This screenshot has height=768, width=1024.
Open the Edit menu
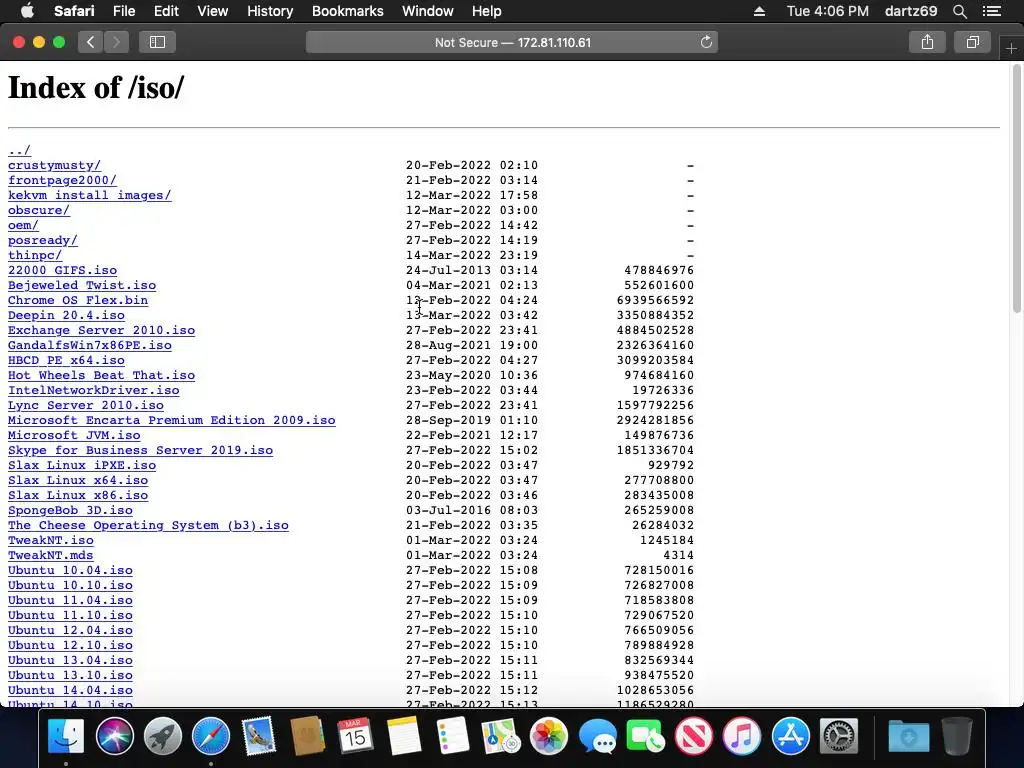pos(166,11)
